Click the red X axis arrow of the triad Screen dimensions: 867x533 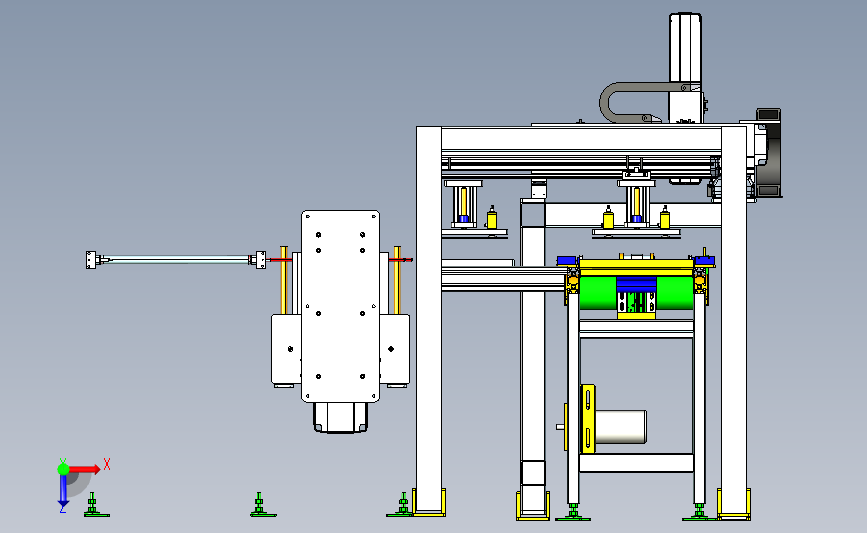tap(84, 469)
